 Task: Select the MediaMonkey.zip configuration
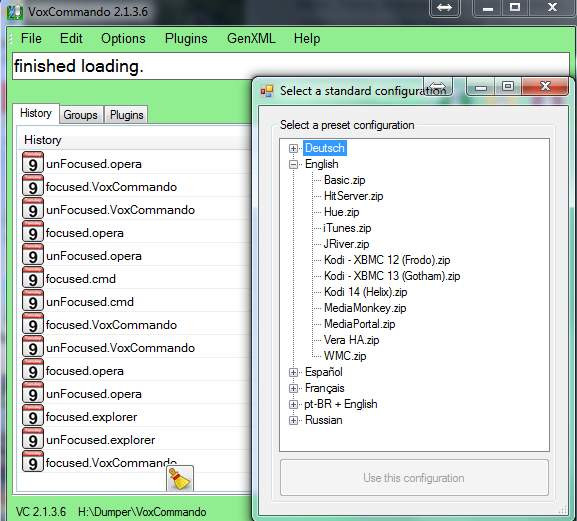[365, 308]
